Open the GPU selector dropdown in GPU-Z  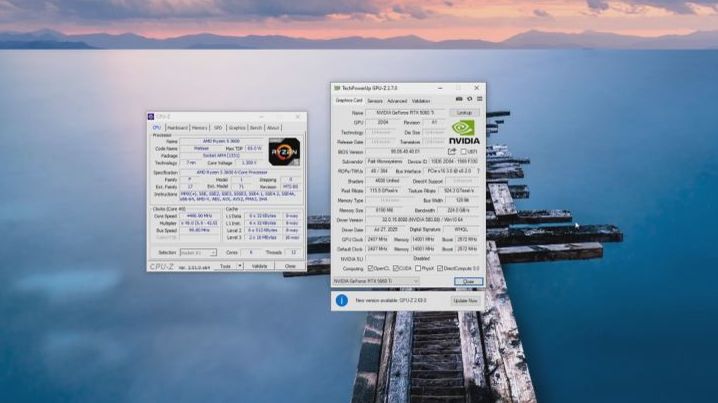click(376, 281)
